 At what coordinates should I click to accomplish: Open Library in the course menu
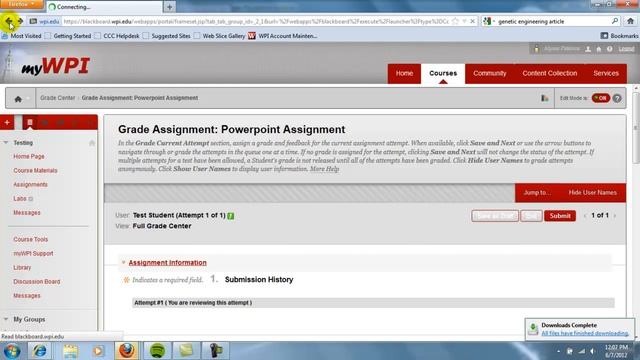pyautogui.click(x=22, y=268)
